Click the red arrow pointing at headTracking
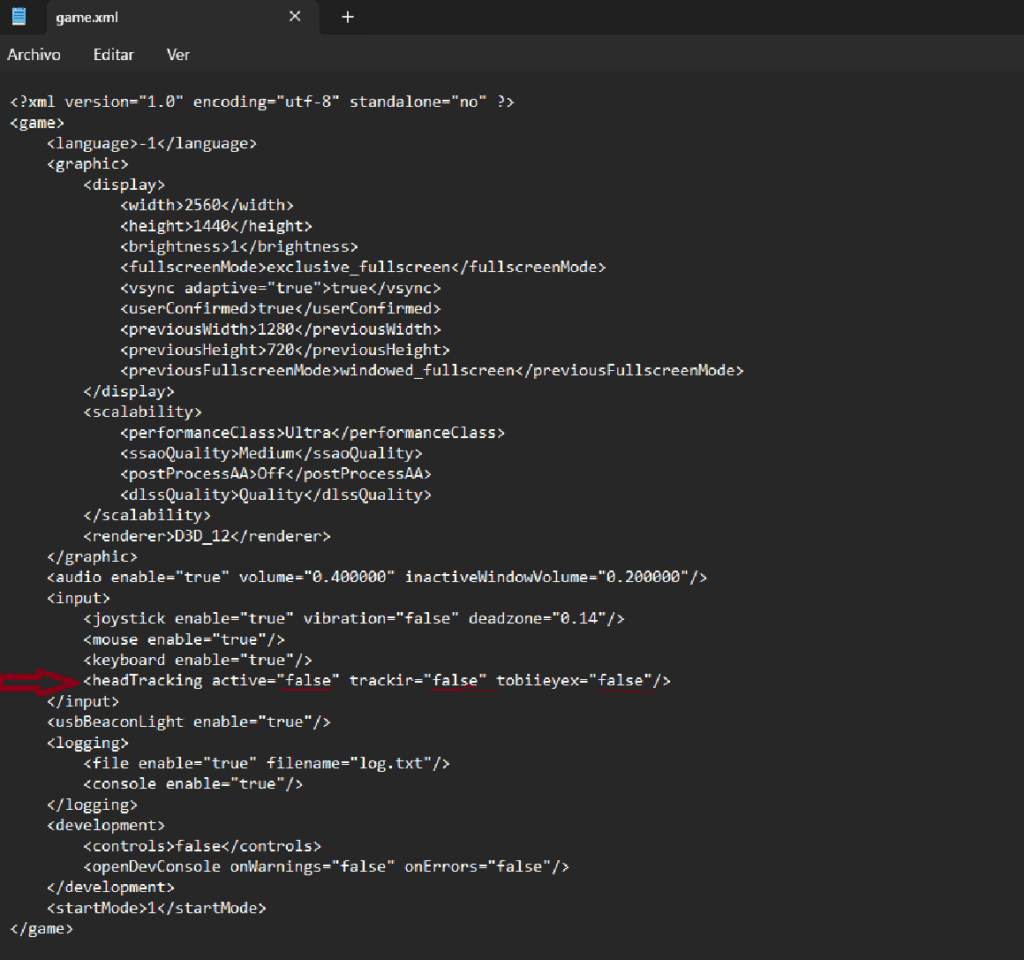Image resolution: width=1024 pixels, height=960 pixels. tap(40, 682)
